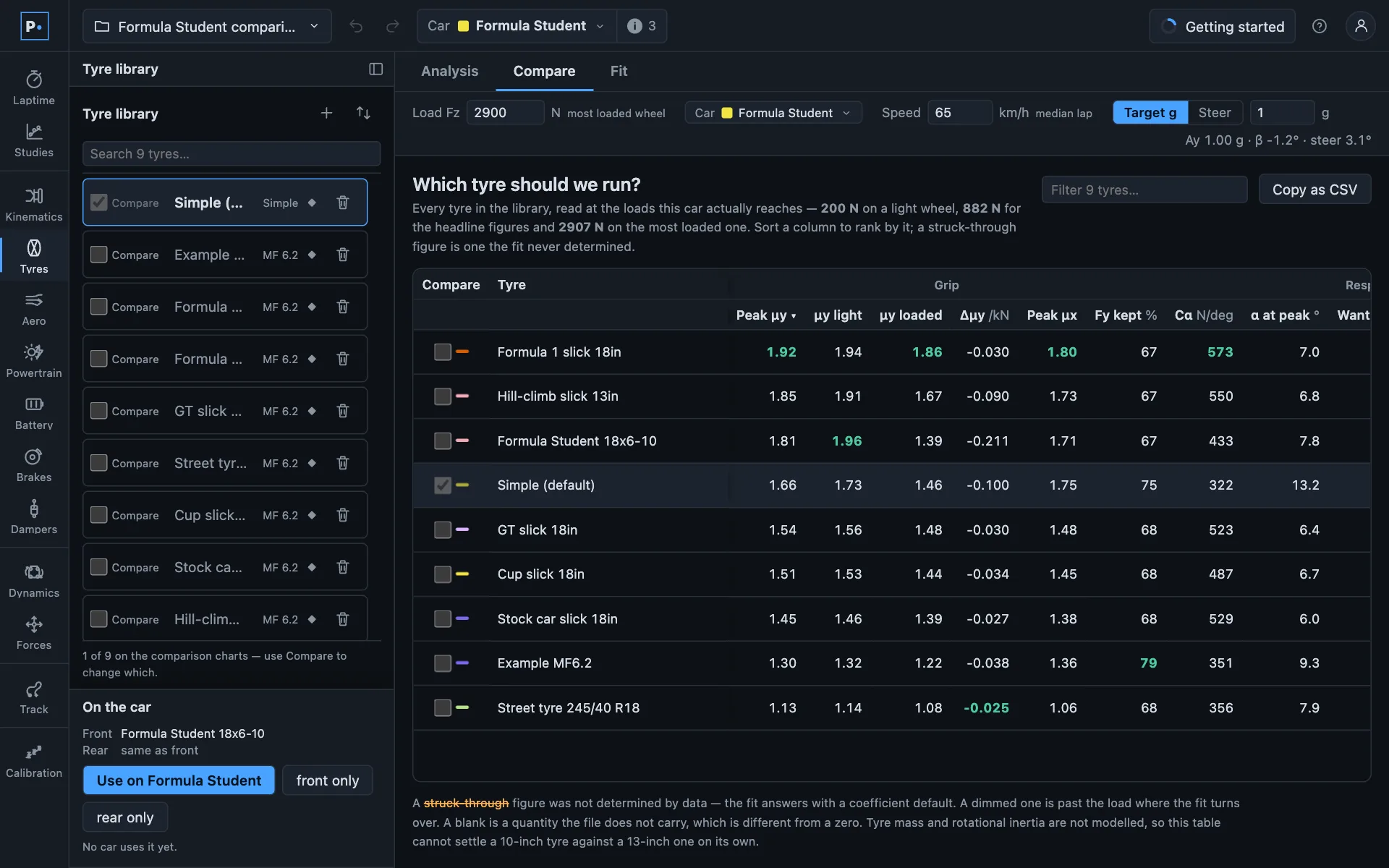Click the Search 9 tyres field
This screenshot has height=868, width=1389.
(x=231, y=154)
